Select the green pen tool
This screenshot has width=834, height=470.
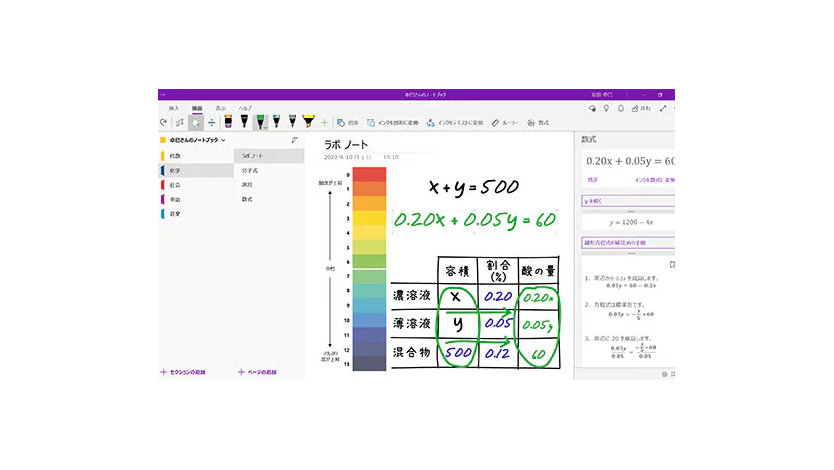260,122
